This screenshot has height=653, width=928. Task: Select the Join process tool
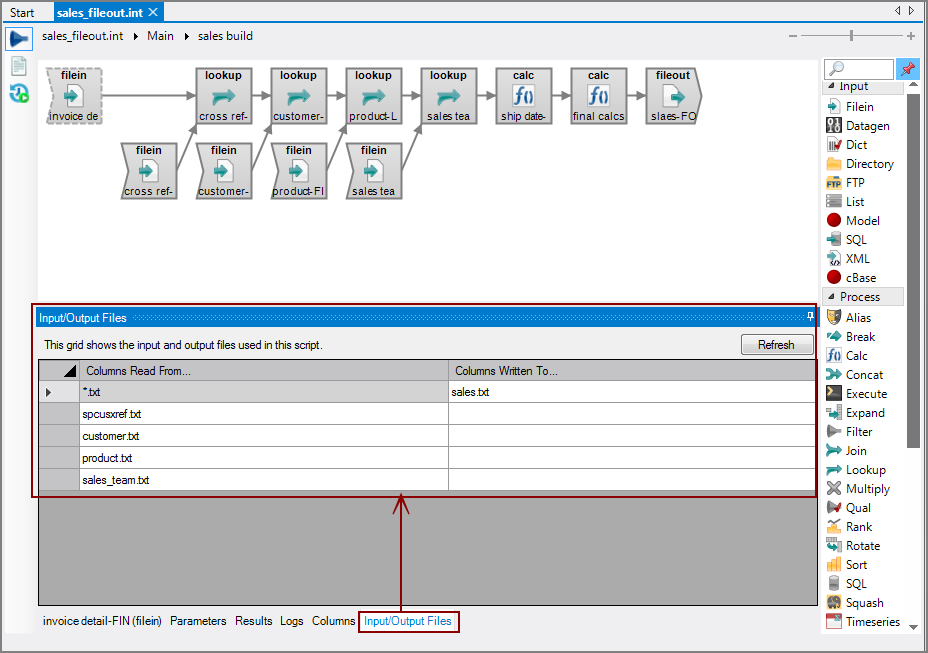[855, 450]
